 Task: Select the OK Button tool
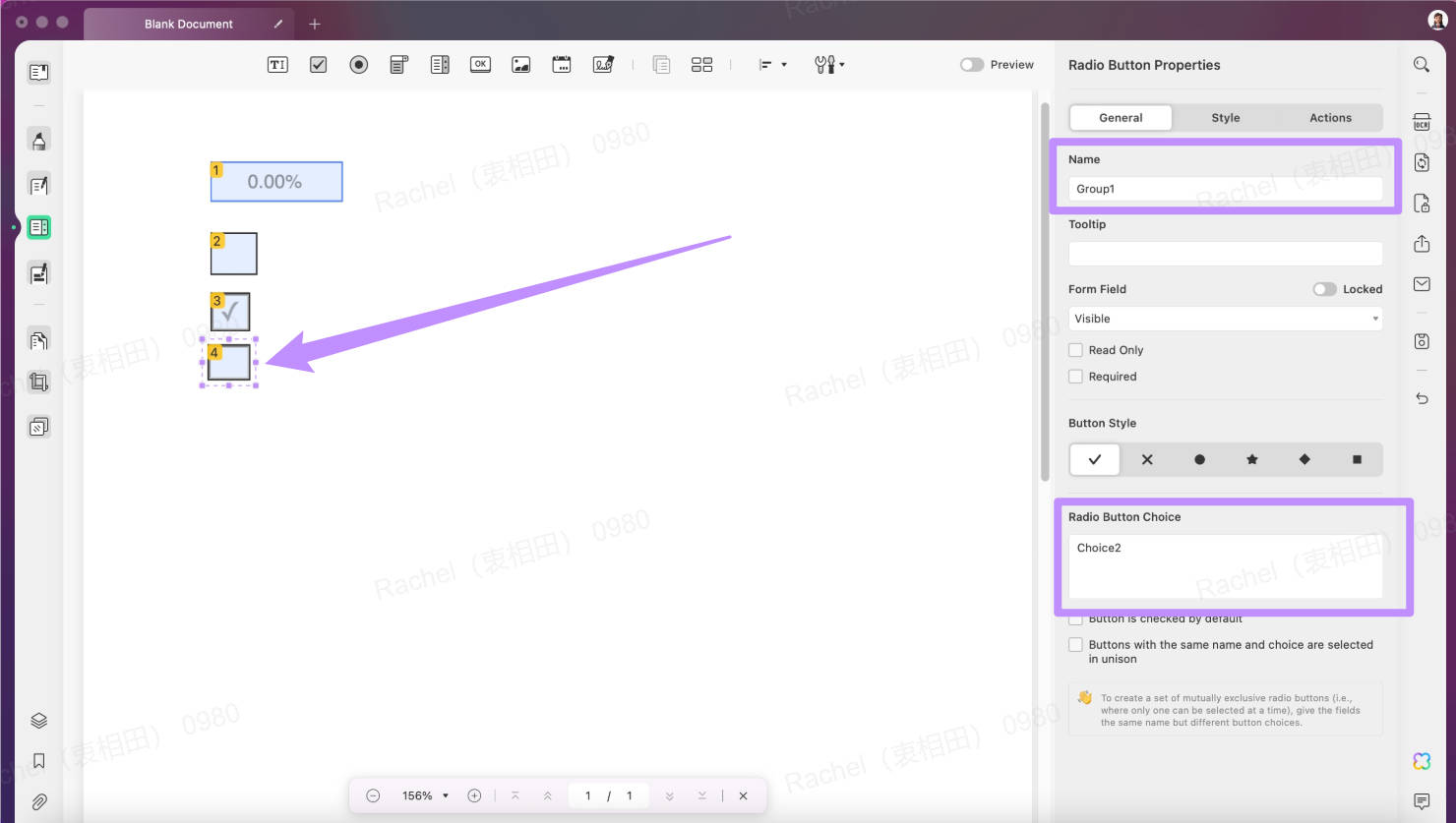[x=480, y=65]
